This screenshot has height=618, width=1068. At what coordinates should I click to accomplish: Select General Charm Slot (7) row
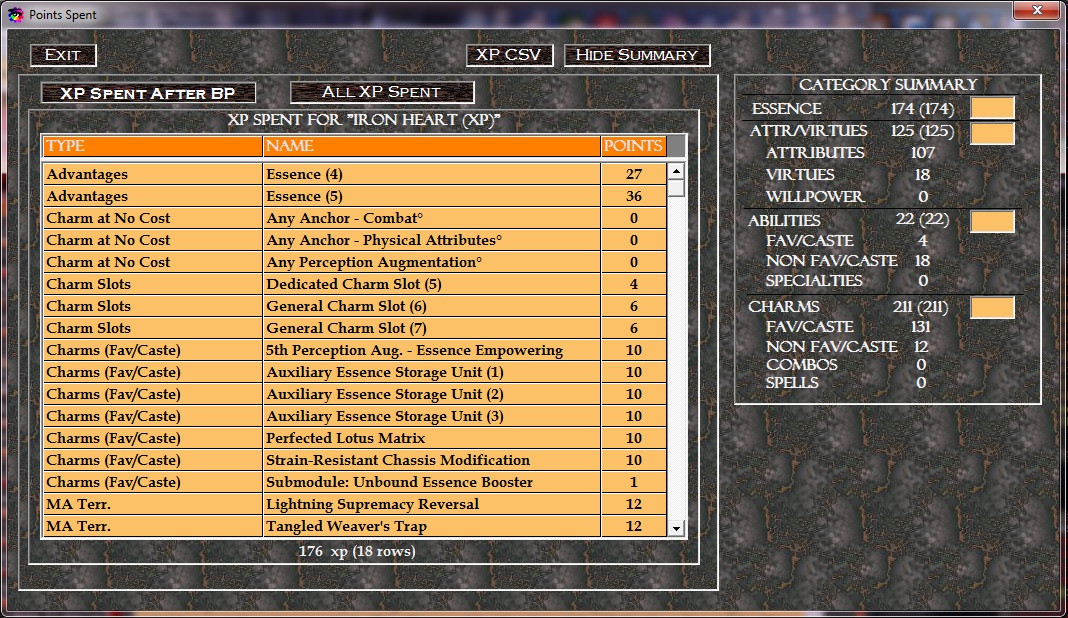coord(355,328)
